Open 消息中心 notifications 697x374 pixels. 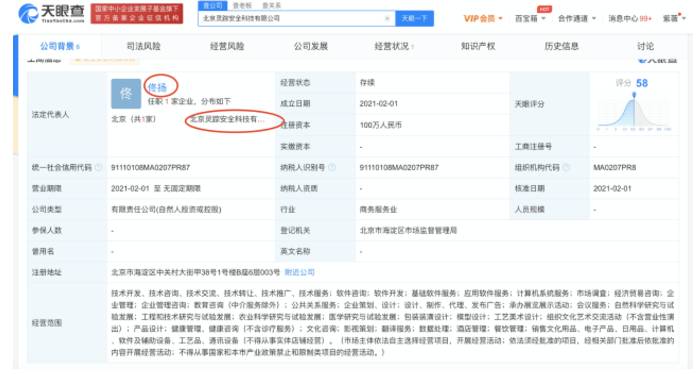629,19
